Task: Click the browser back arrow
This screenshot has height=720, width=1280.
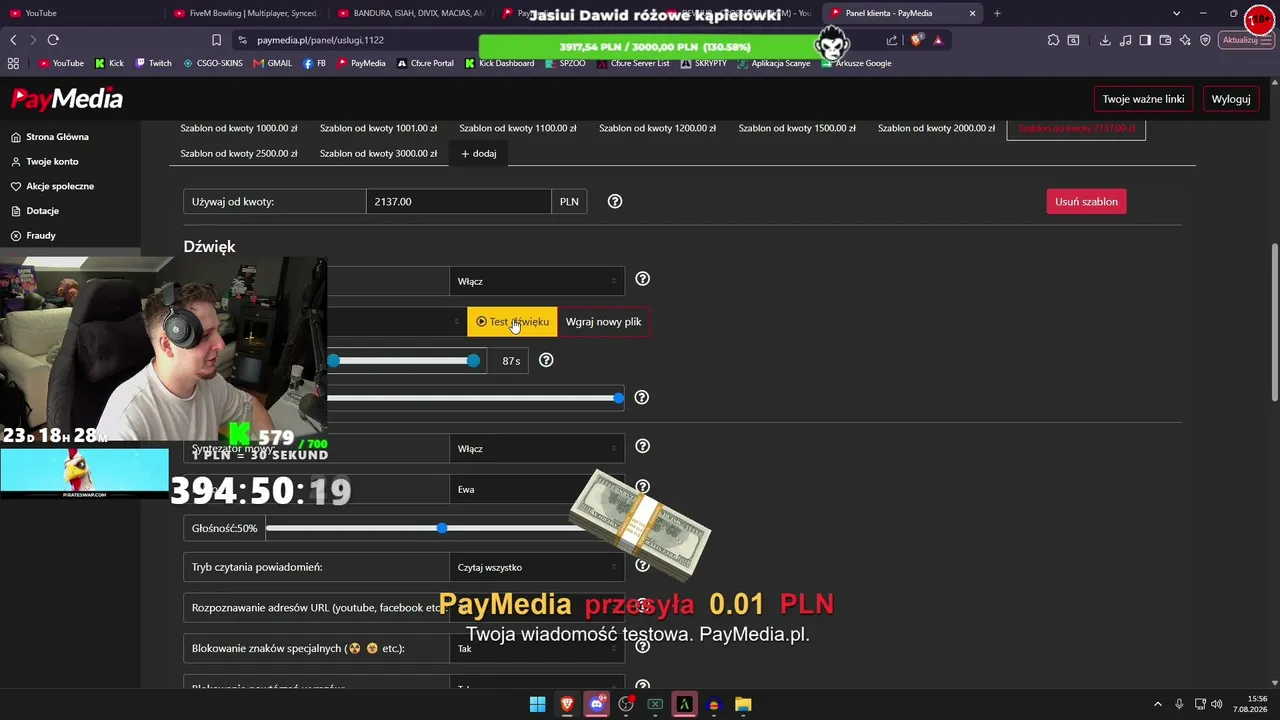Action: tap(13, 40)
